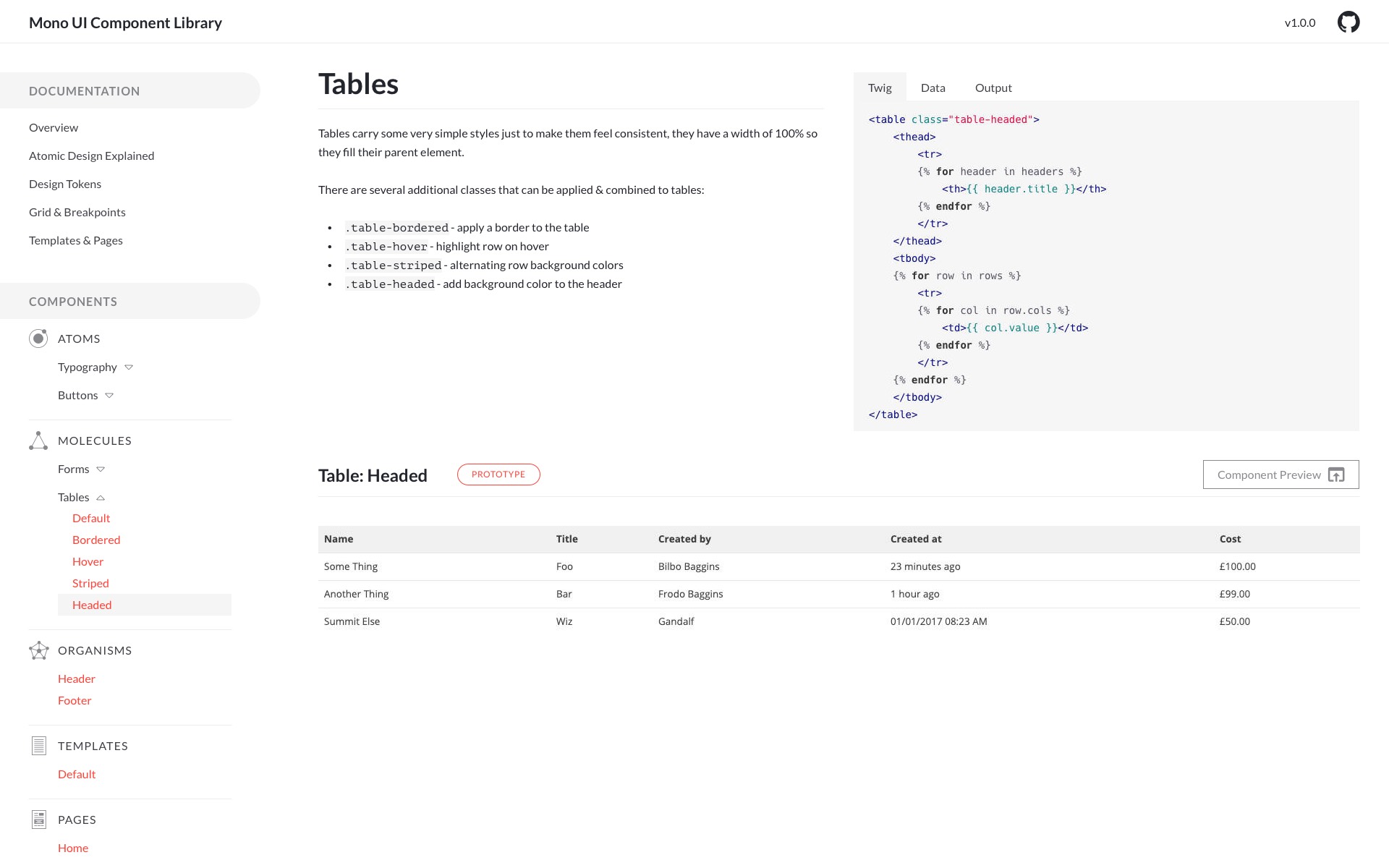
Task: Click the Organisms star icon
Action: (38, 650)
